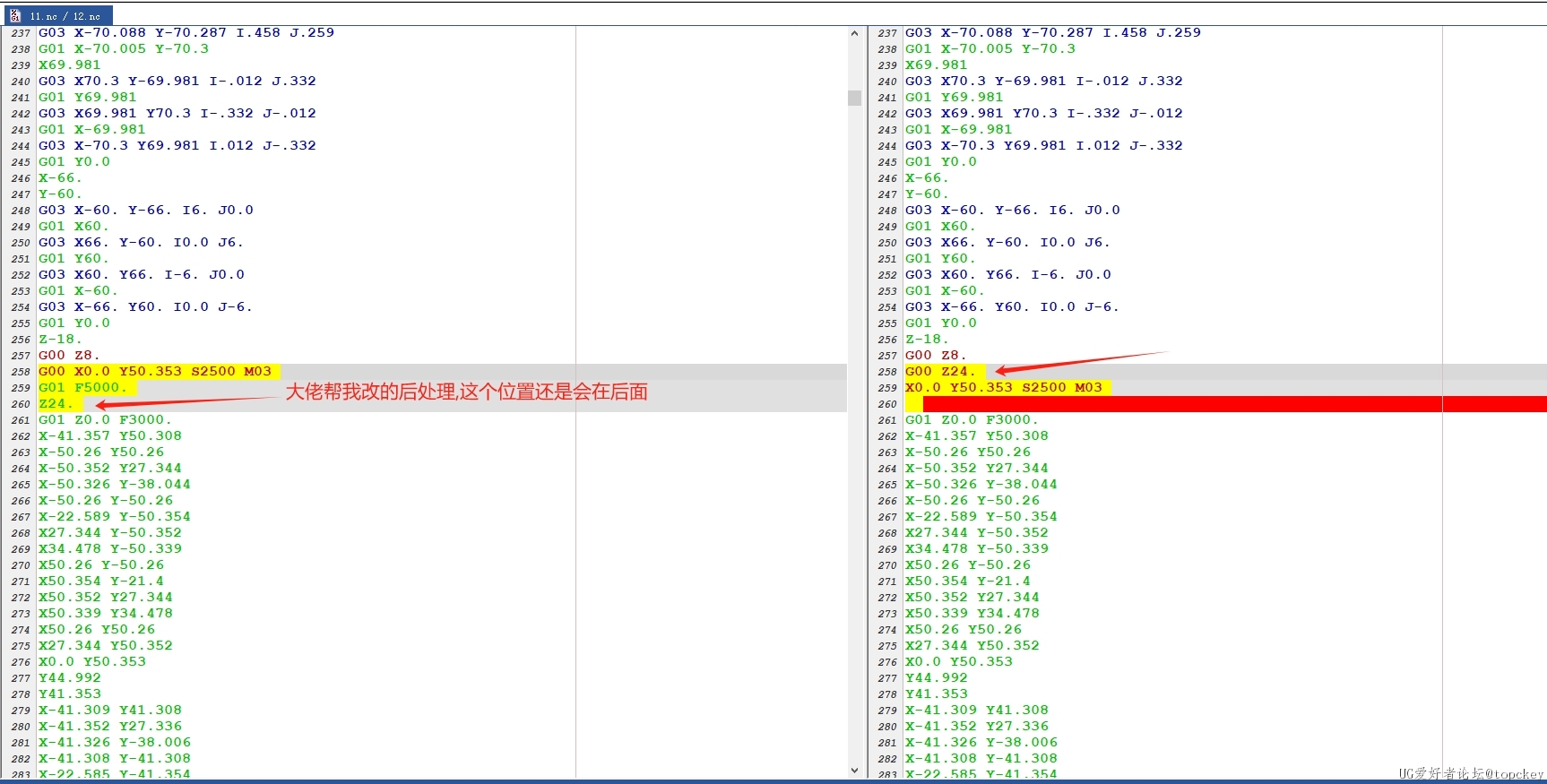Click the left pane scrollbar up arrow
Image resolution: width=1547 pixels, height=784 pixels.
pyautogui.click(x=854, y=34)
